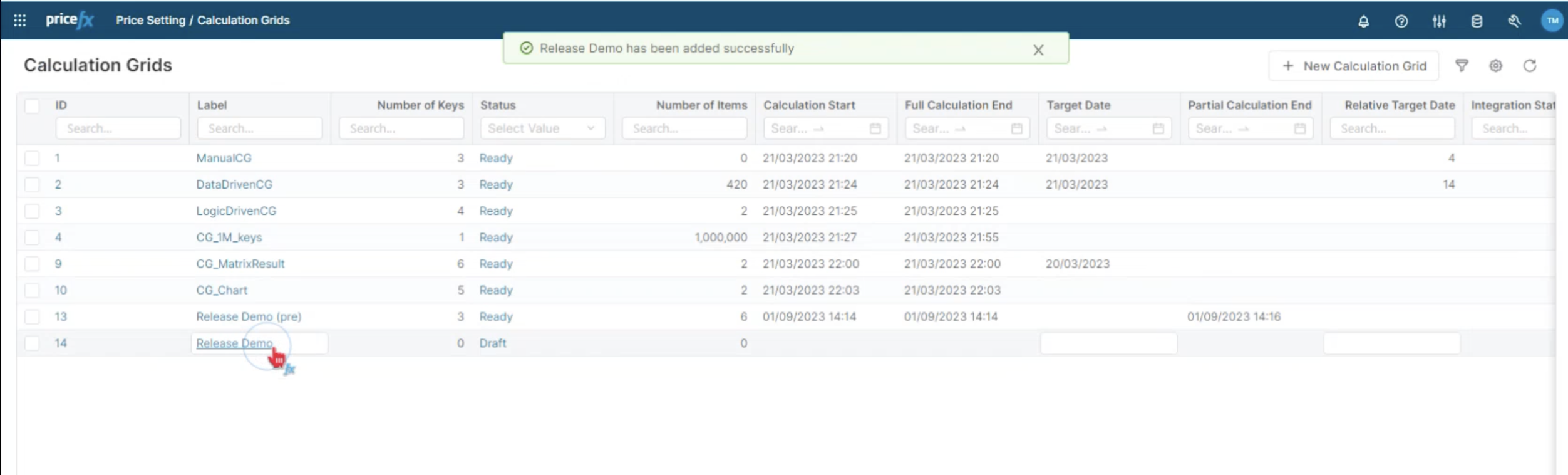Open the DataDrivenCG grid link

coord(234,184)
